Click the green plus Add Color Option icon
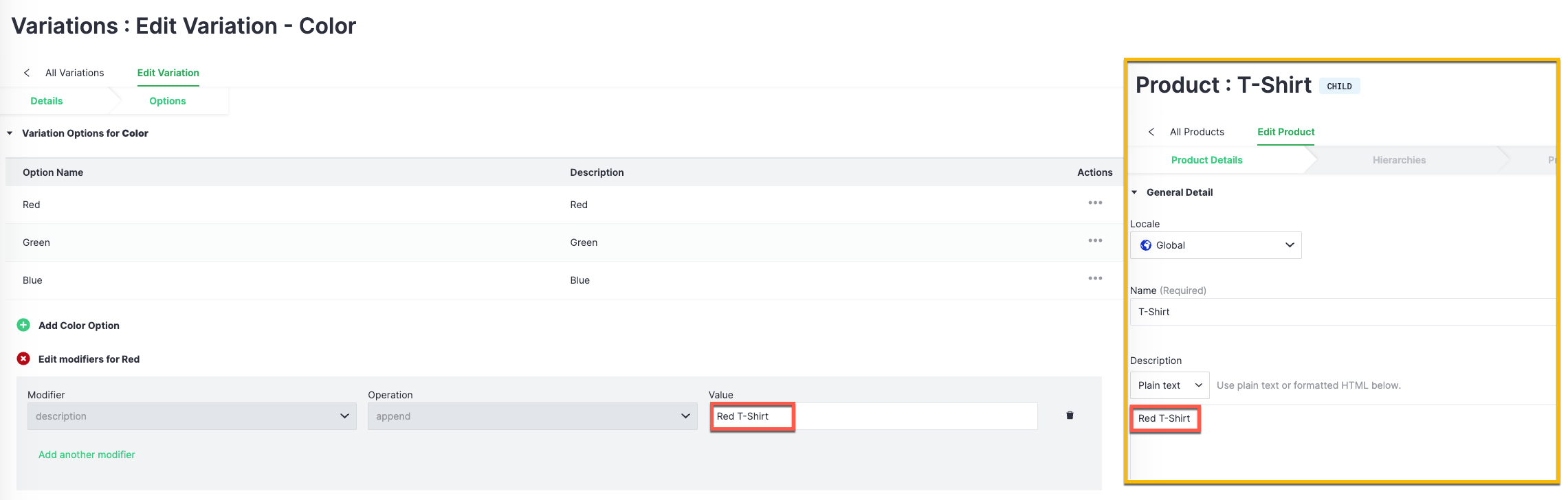The image size is (1568, 500). (23, 325)
